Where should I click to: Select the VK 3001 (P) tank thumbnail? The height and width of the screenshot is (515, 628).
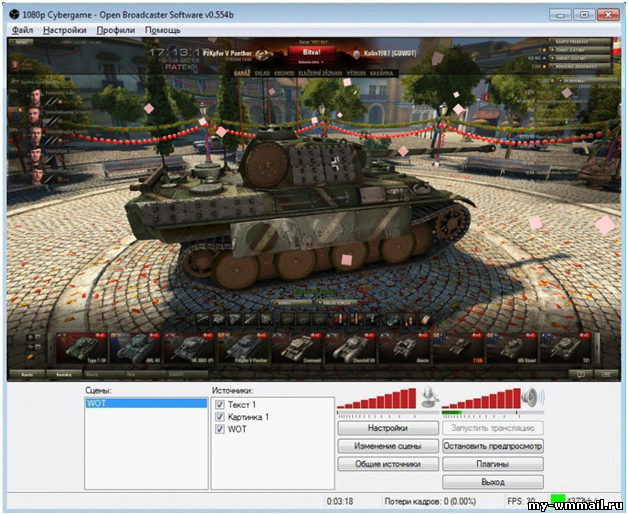189,348
